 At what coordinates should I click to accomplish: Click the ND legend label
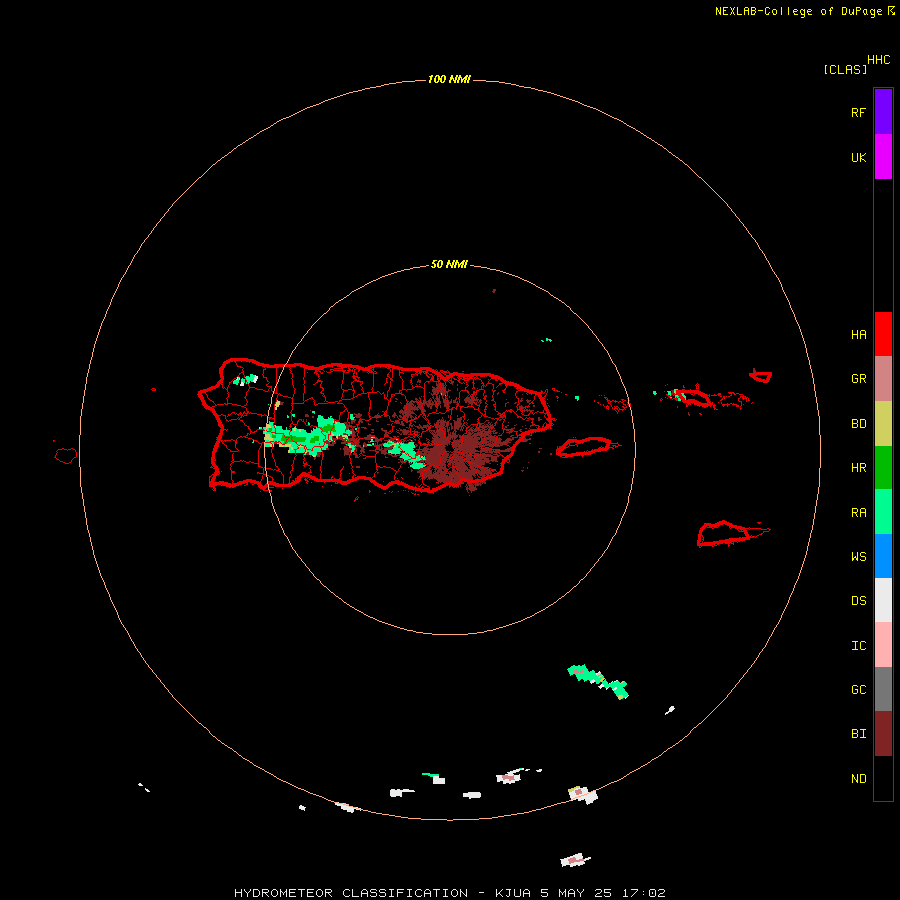point(858,779)
